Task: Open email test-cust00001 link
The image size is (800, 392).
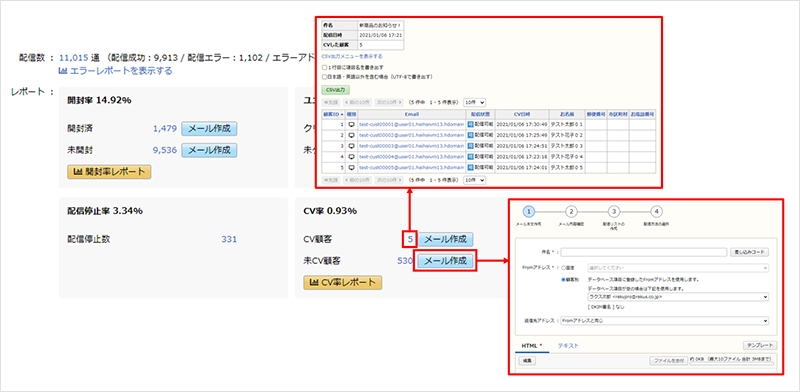Action: 411,125
